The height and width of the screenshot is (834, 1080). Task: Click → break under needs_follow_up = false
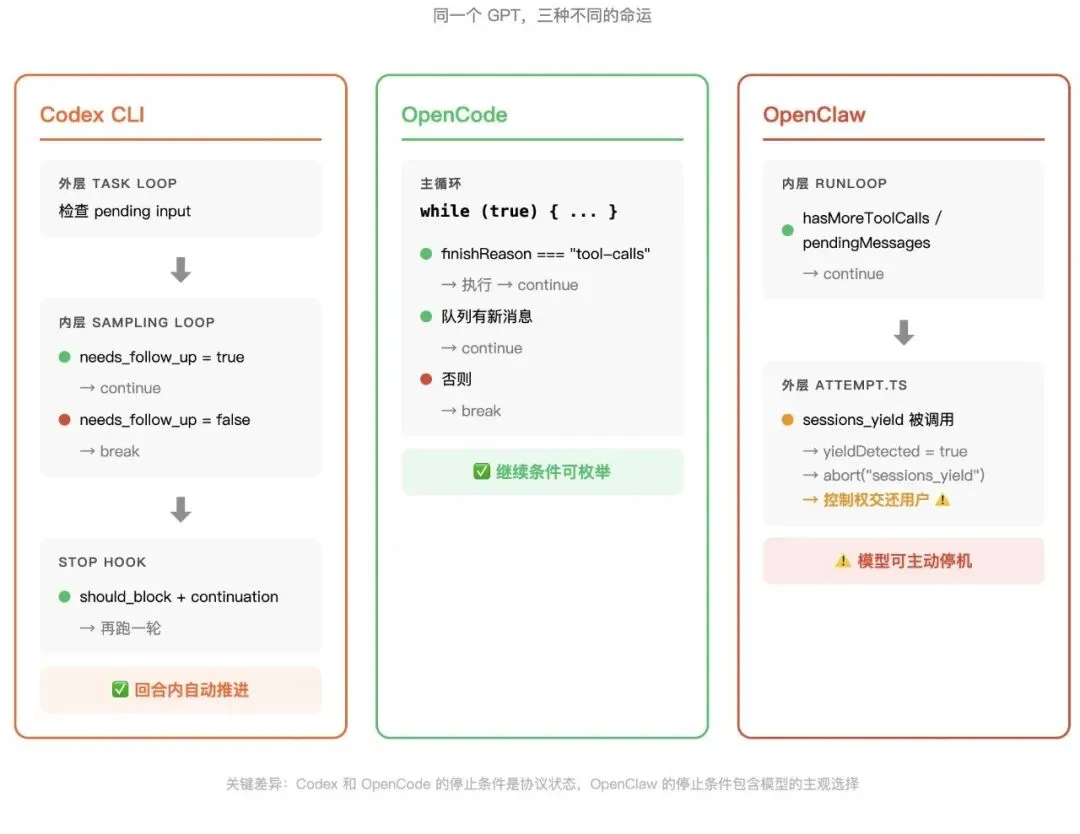[110, 451]
